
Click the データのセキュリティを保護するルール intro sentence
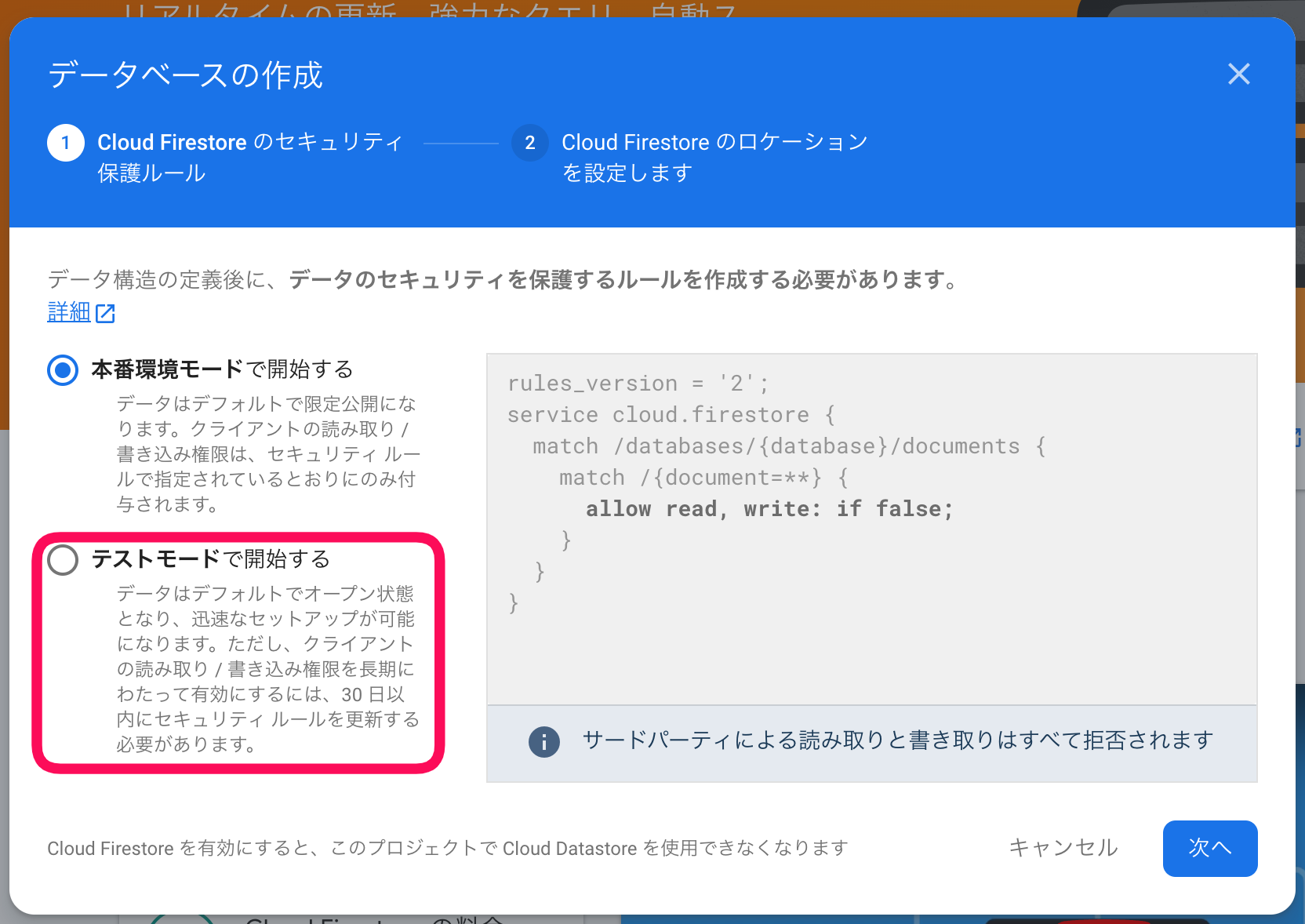[x=503, y=280]
